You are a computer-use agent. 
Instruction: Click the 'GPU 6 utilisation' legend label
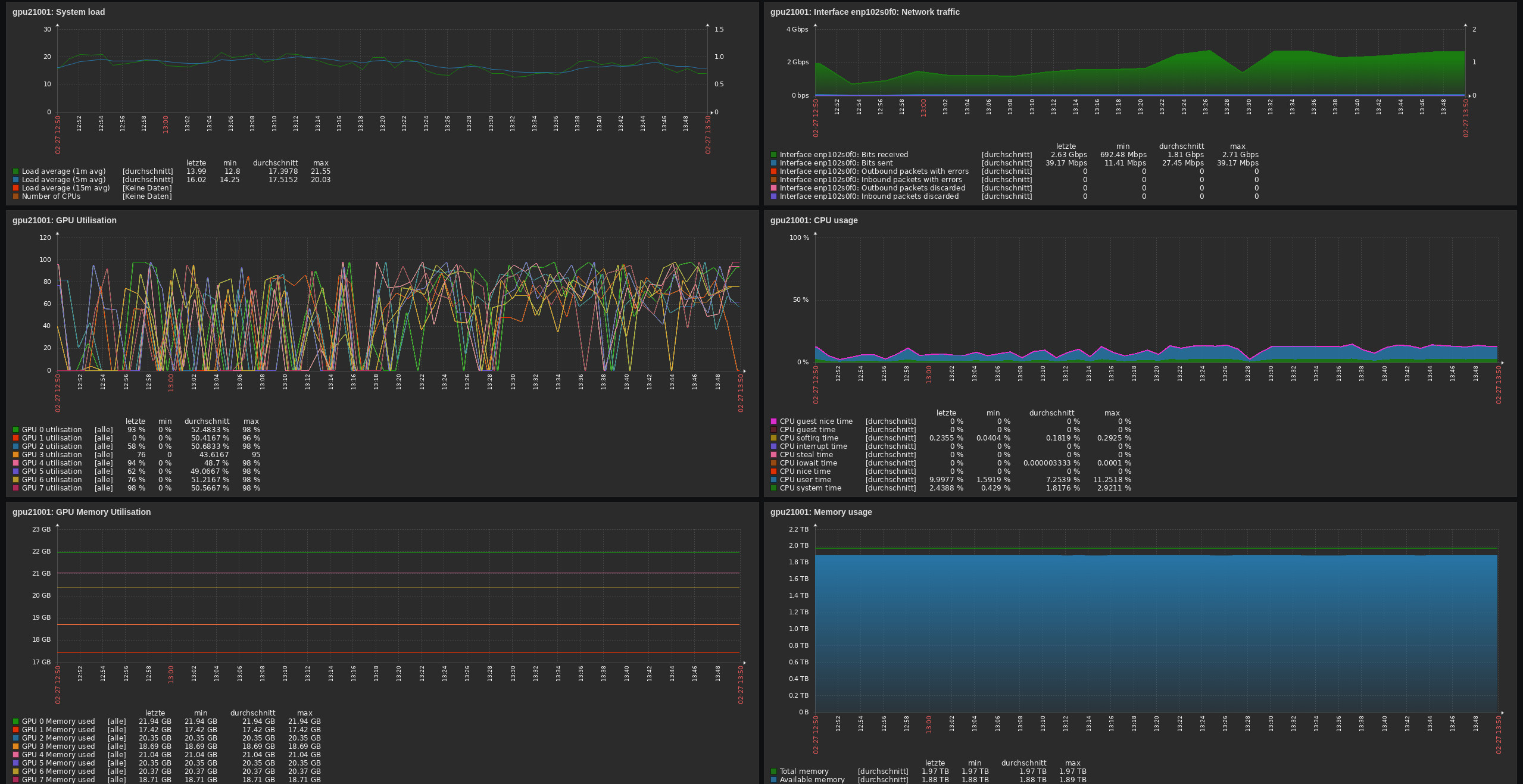pos(52,480)
